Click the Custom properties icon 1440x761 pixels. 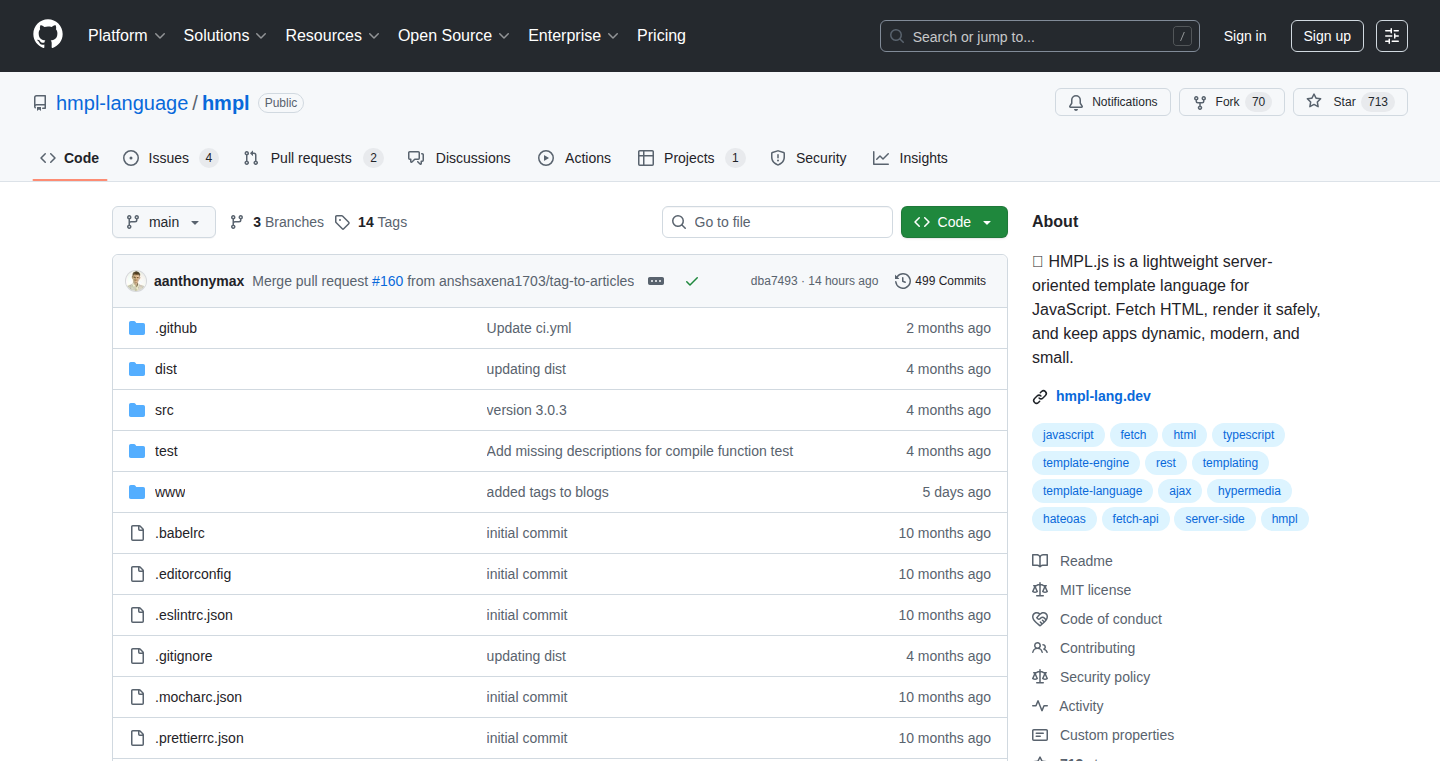pos(1040,735)
